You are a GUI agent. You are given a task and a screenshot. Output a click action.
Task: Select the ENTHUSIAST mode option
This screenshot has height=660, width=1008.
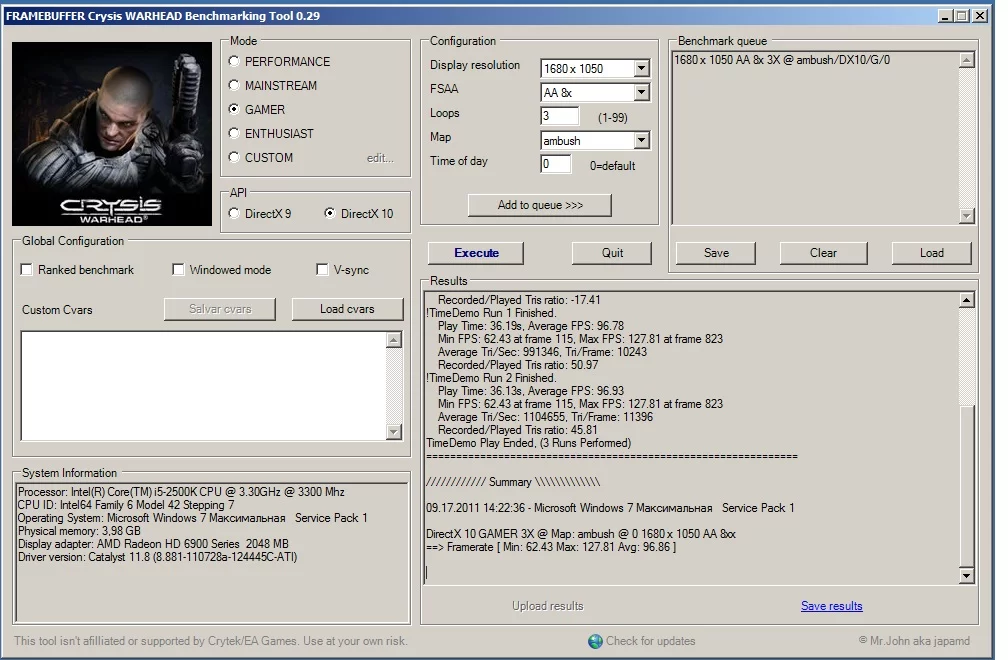(234, 133)
